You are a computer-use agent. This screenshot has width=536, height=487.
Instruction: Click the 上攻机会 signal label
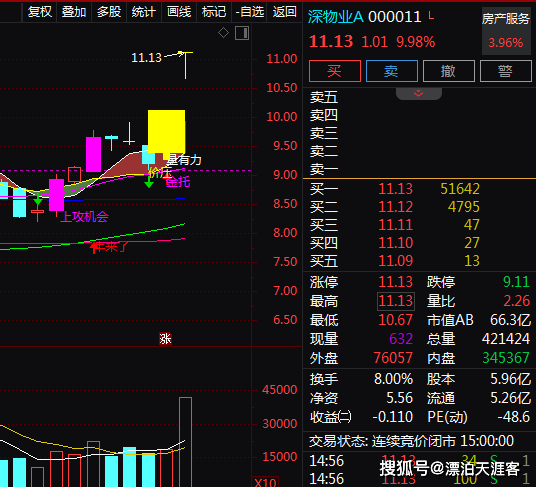tap(84, 217)
